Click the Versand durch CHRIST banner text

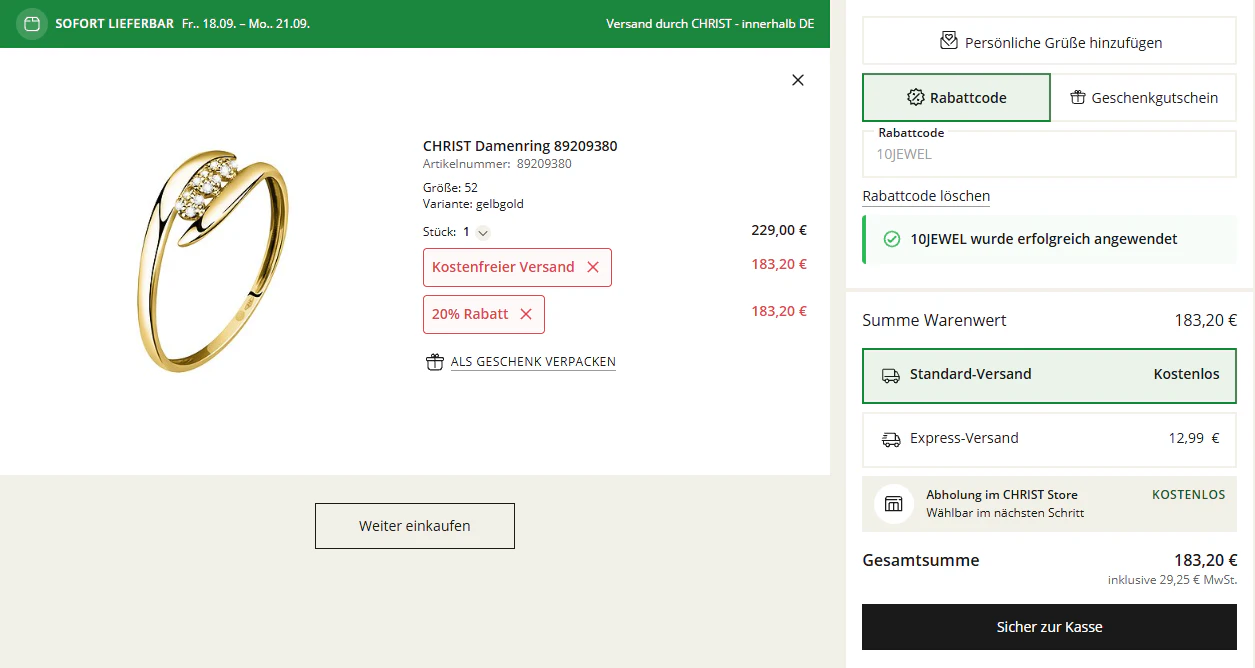click(710, 24)
